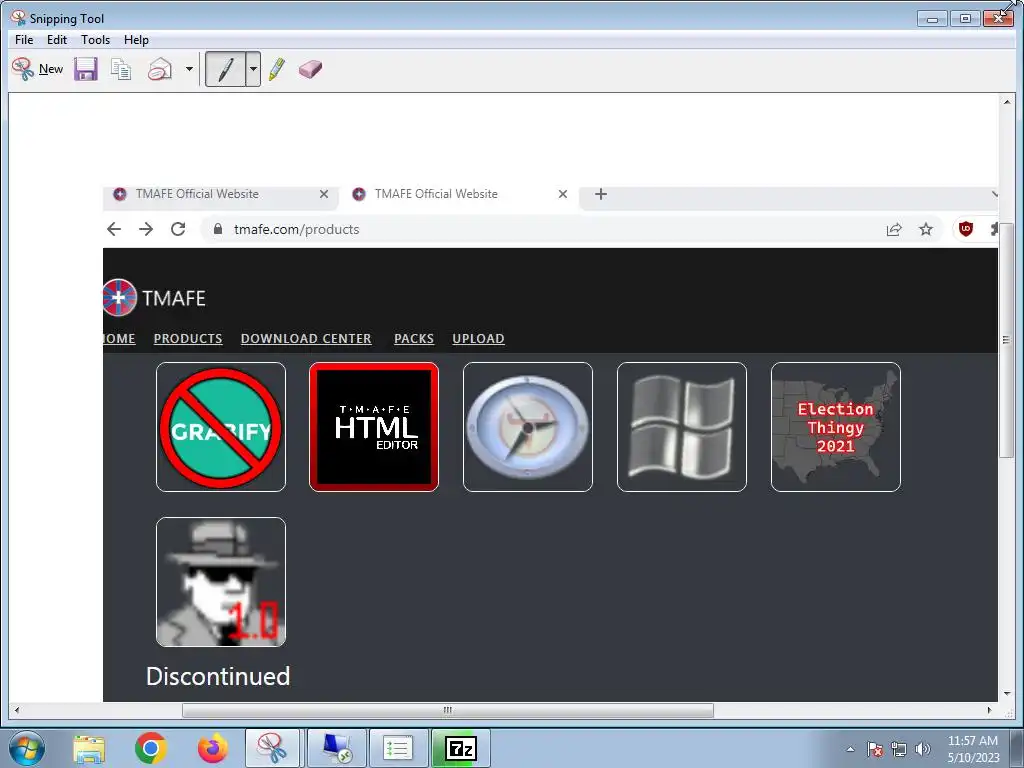Image resolution: width=1024 pixels, height=768 pixels.
Task: Show hidden system tray icons
Action: click(x=850, y=749)
